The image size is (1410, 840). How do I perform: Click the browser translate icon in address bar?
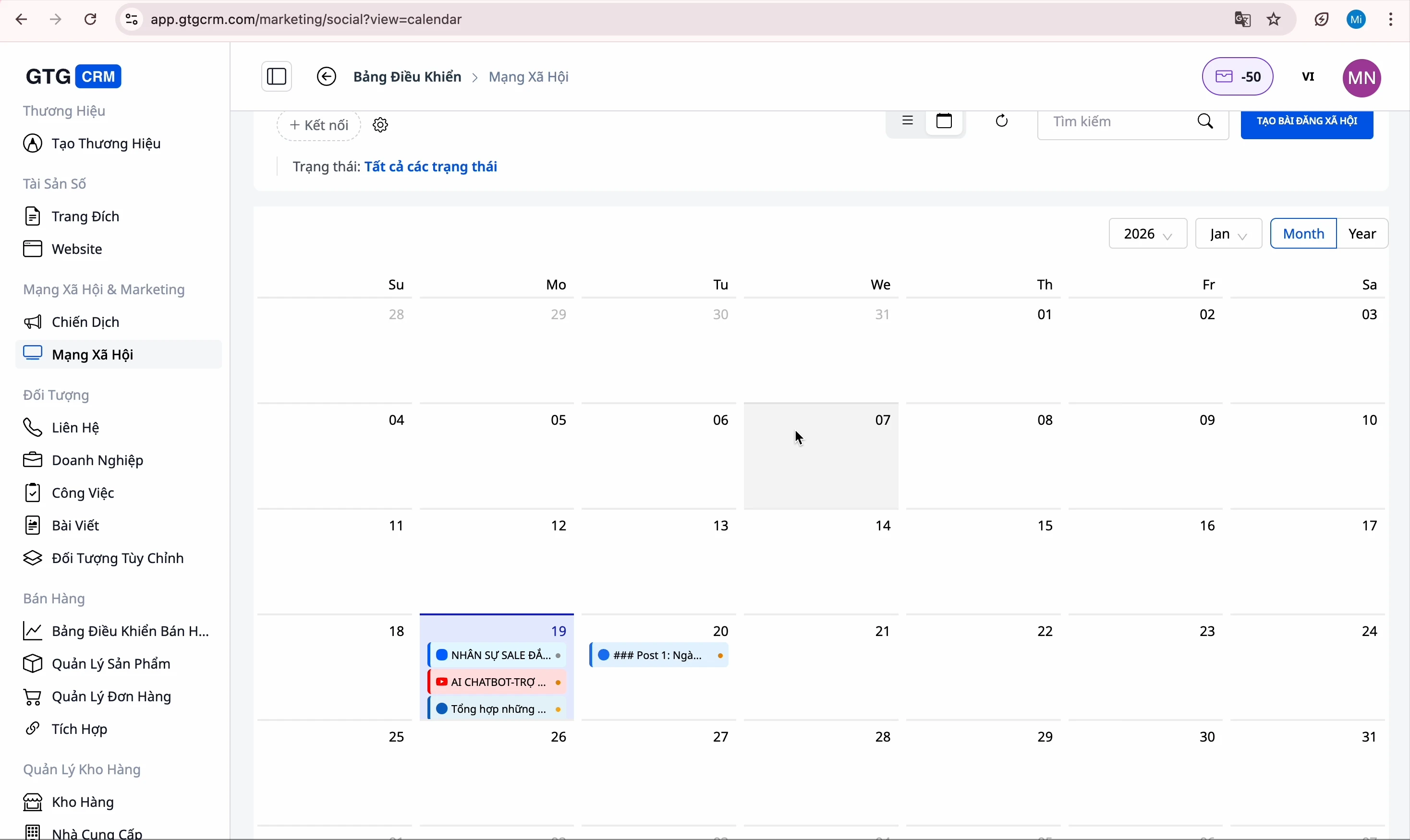tap(1242, 19)
